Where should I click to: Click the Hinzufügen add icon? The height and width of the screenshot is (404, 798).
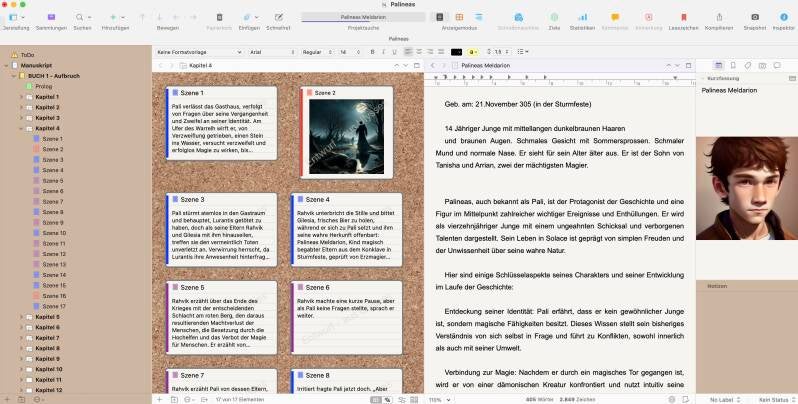click(113, 18)
